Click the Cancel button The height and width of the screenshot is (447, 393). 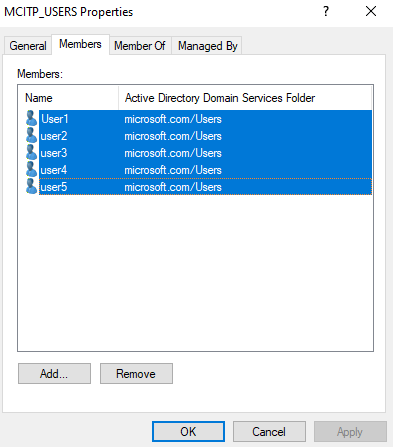(x=269, y=432)
